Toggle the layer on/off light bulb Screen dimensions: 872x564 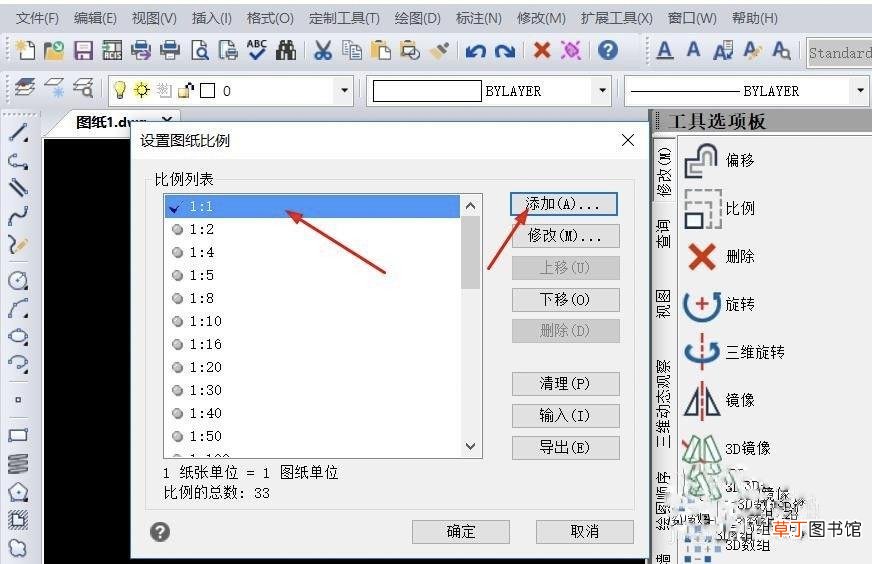tap(120, 90)
